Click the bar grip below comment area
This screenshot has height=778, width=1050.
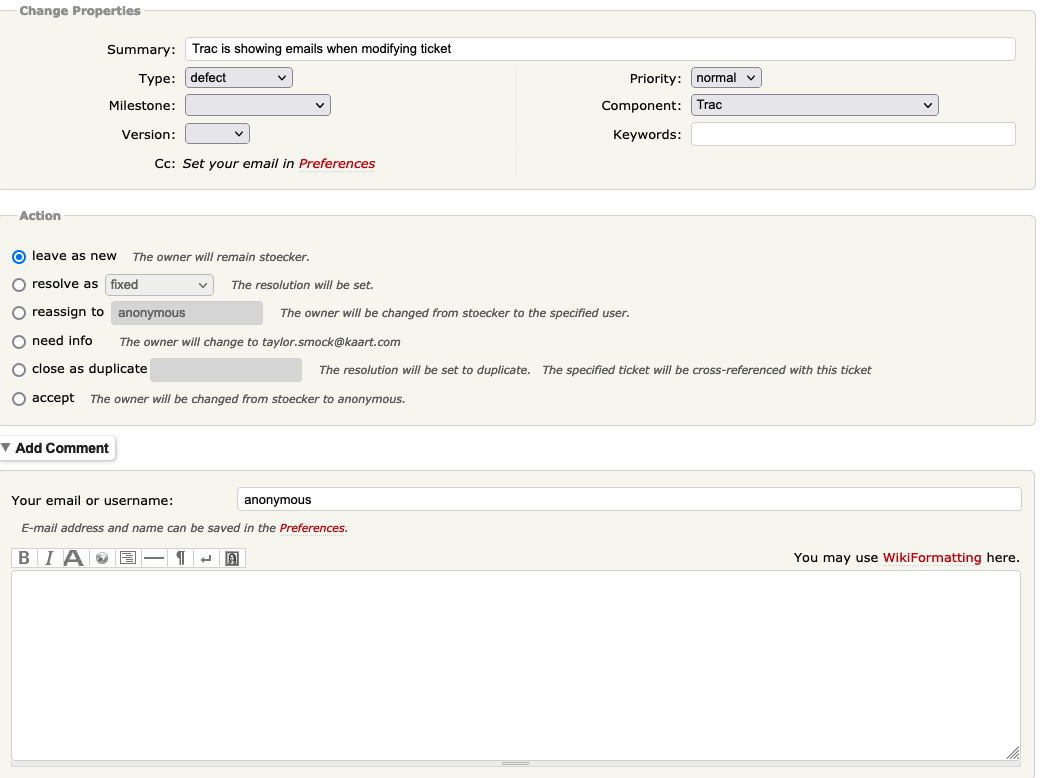click(516, 763)
